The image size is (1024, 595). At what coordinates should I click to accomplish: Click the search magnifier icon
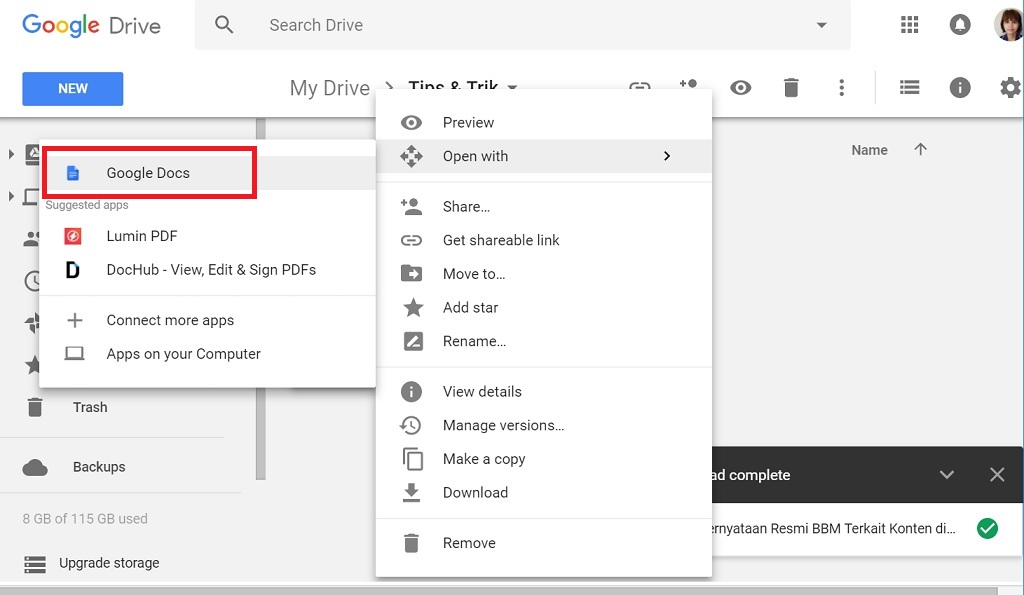[224, 25]
